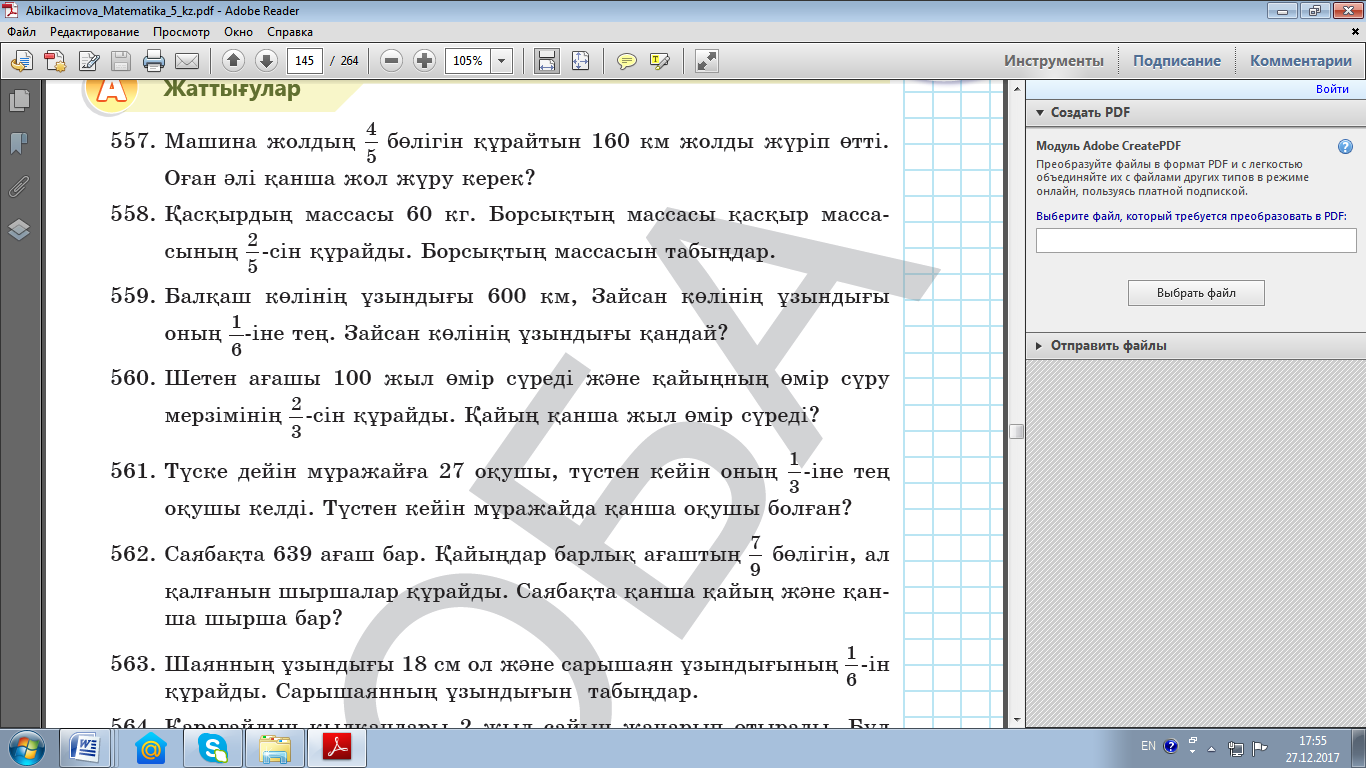Click the edit/sign document toolbar icon

tap(88, 61)
